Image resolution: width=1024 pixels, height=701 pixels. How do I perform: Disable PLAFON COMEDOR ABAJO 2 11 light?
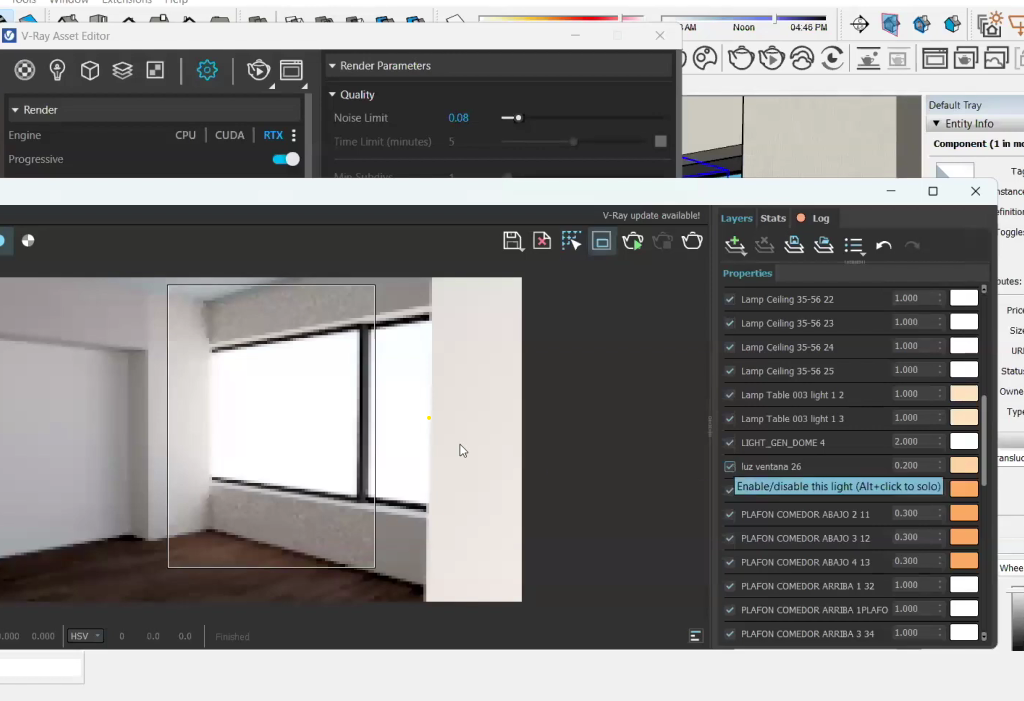click(x=729, y=514)
